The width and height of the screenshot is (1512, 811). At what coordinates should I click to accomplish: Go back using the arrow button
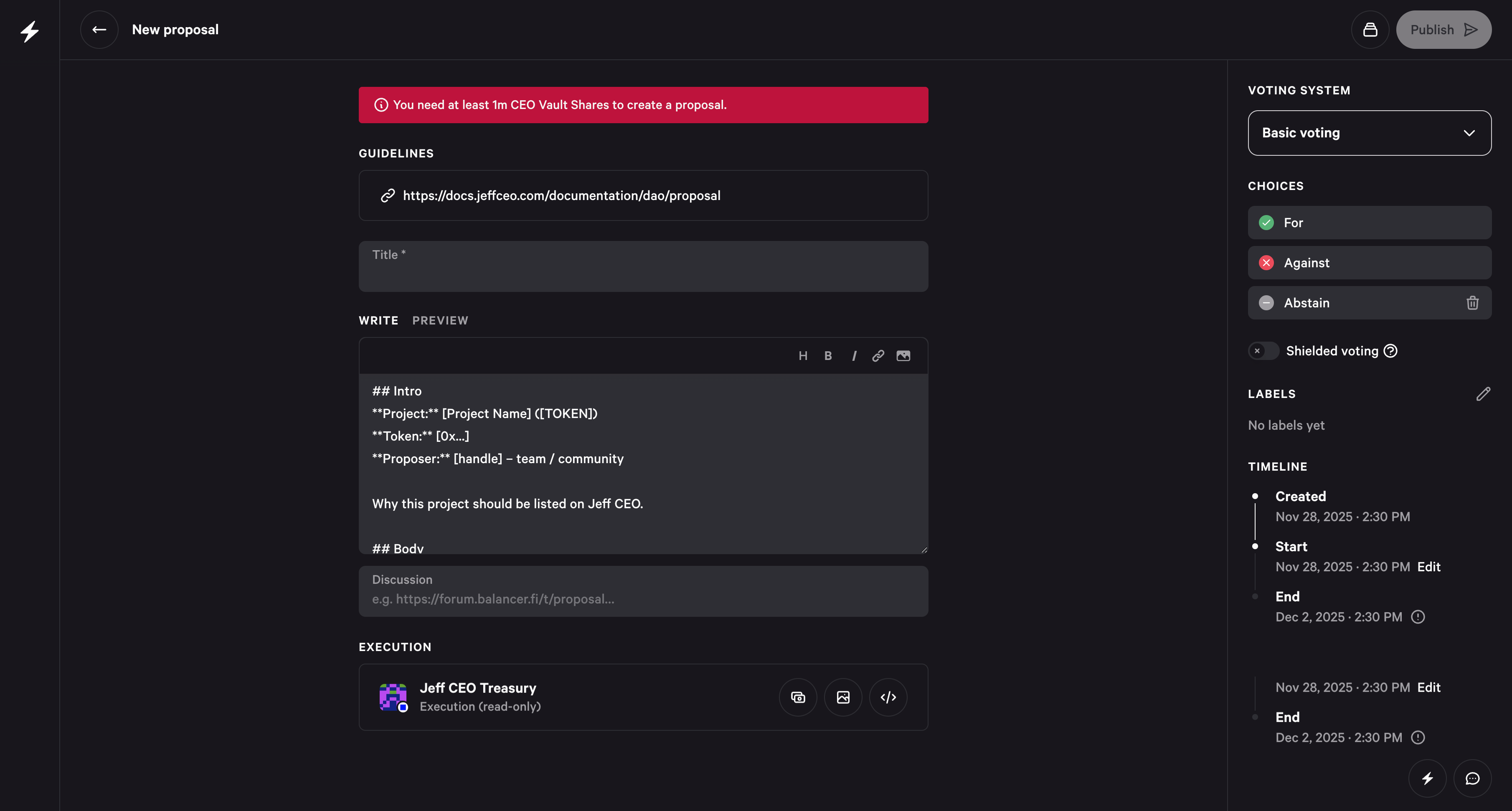pyautogui.click(x=99, y=29)
